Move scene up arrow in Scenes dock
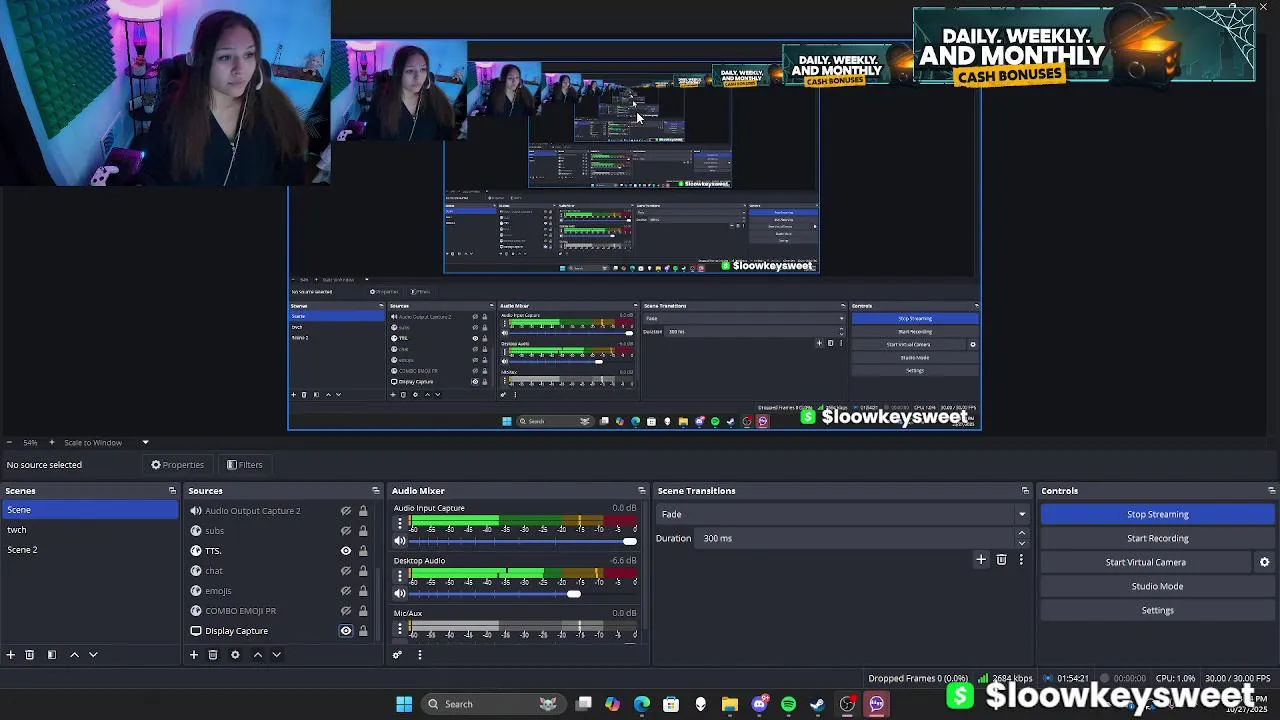This screenshot has height=720, width=1280. 74,655
